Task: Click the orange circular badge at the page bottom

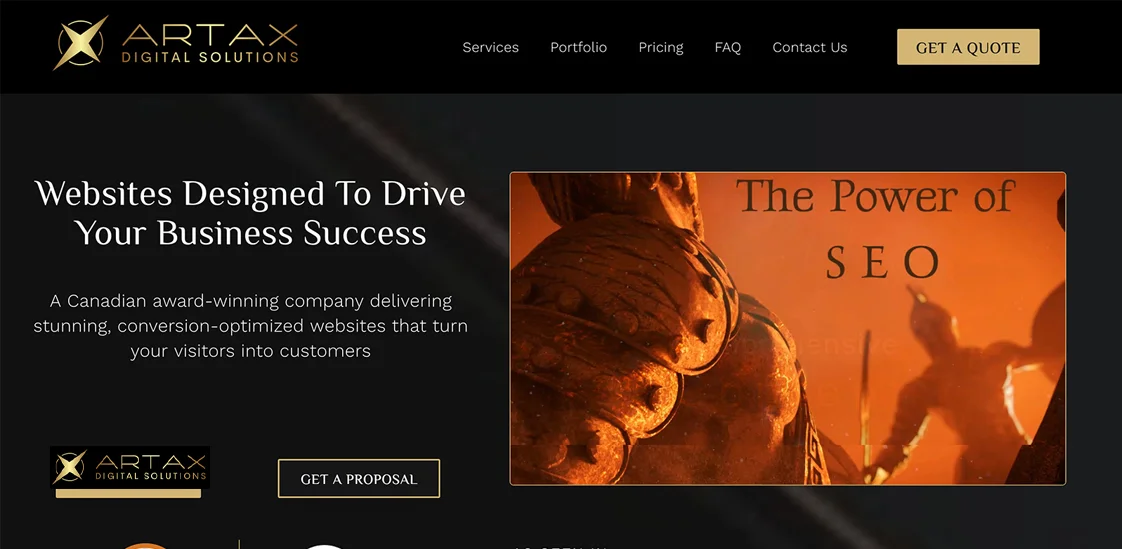Action: point(145,546)
